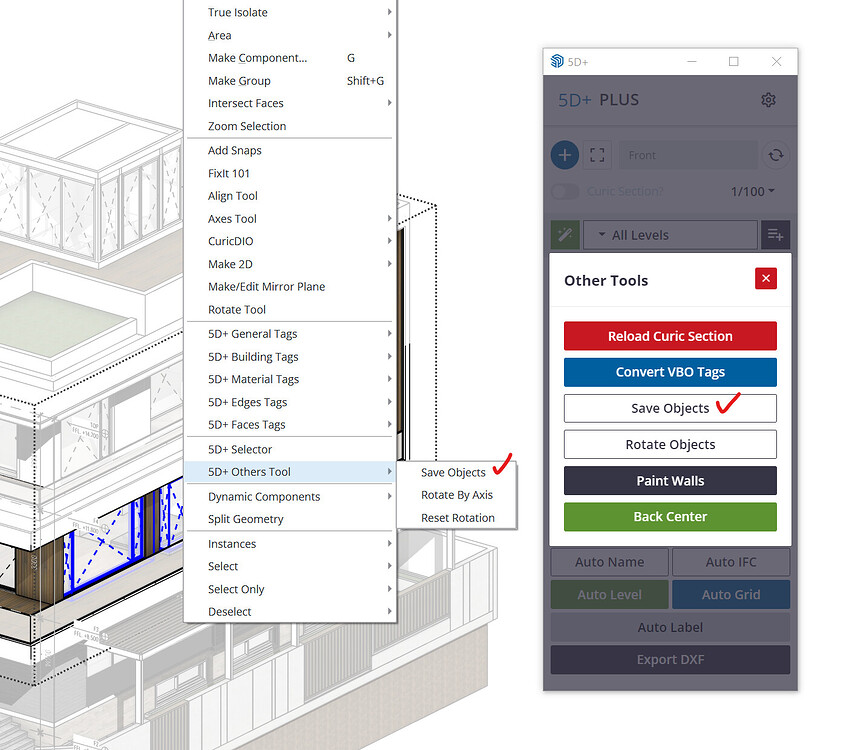This screenshot has height=750, width=852.
Task: Click the refresh arrows icon beside Front field
Action: coord(776,155)
